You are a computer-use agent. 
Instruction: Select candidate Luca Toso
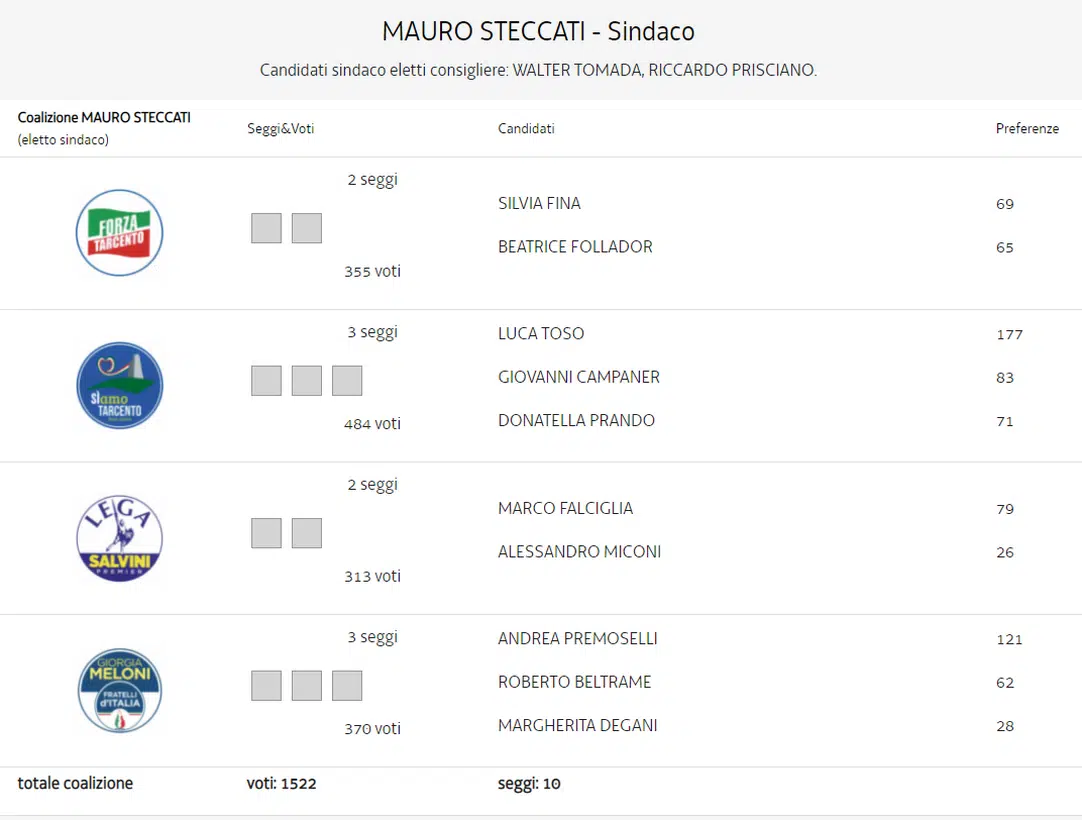click(x=541, y=334)
